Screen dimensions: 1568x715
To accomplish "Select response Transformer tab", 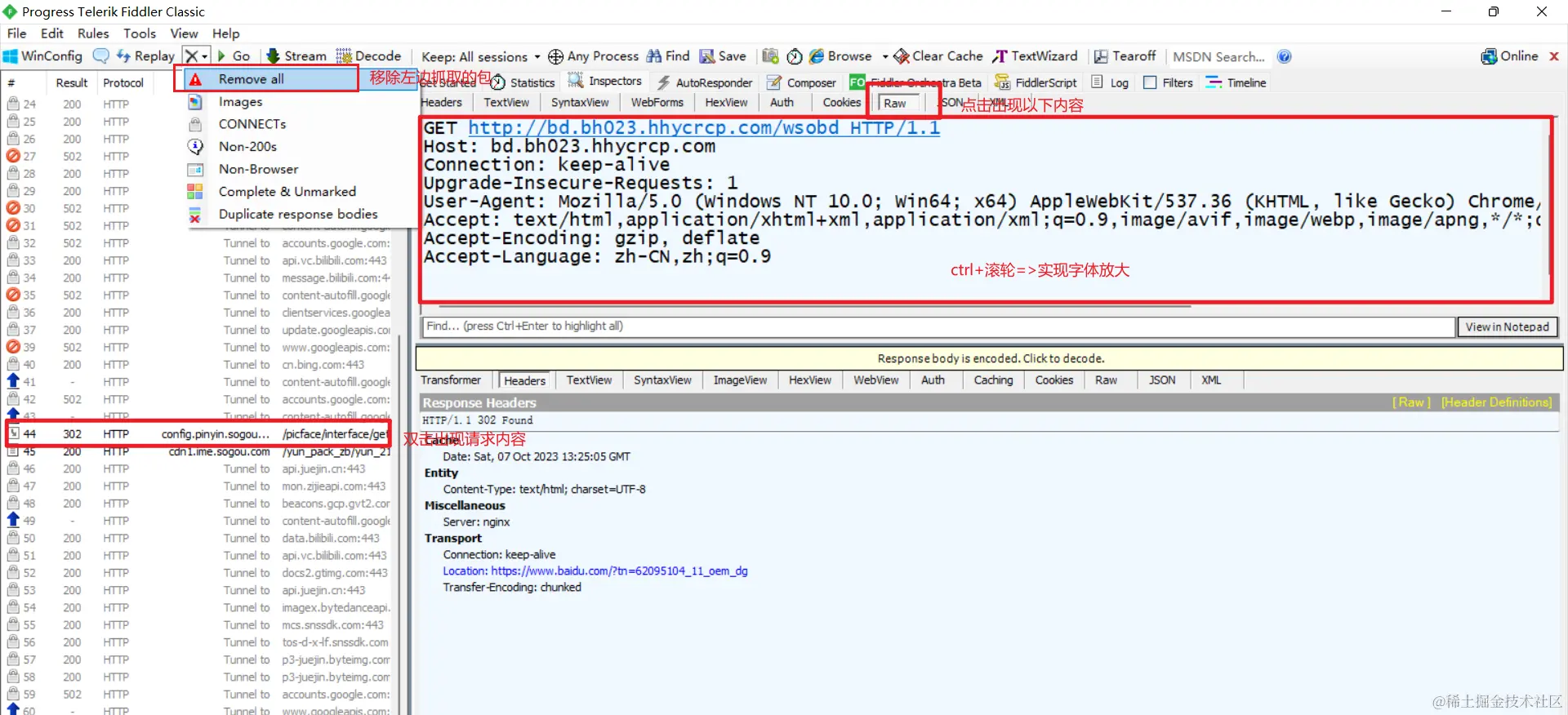I will (451, 380).
